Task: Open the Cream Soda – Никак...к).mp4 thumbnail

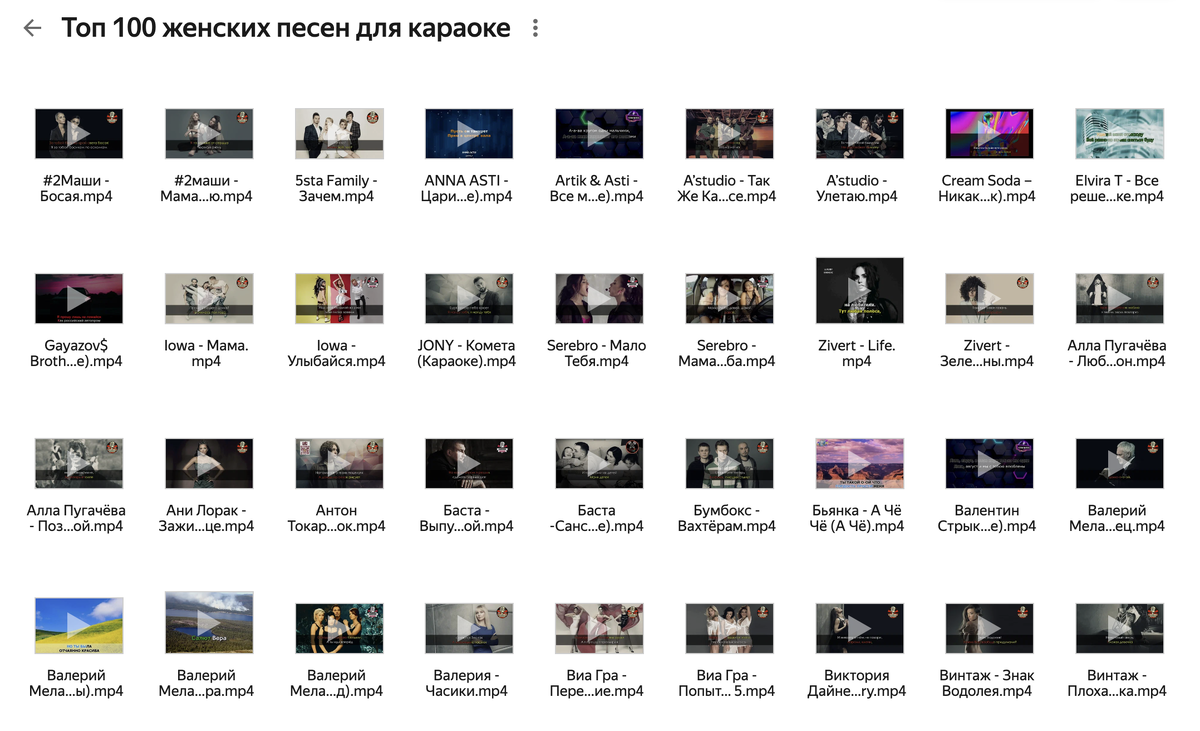Action: (x=989, y=134)
